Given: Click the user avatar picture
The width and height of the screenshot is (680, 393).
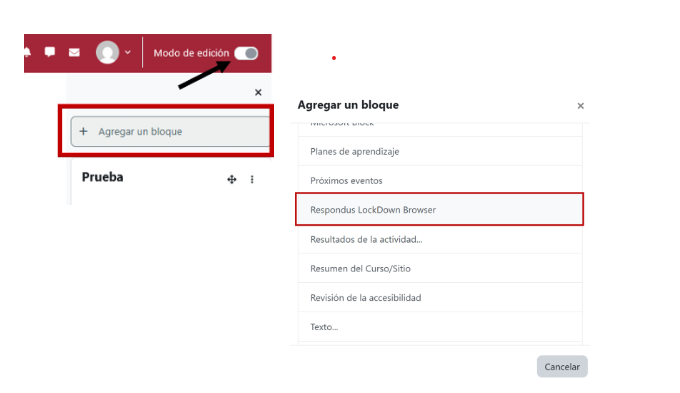Looking at the screenshot, I should (x=107, y=52).
